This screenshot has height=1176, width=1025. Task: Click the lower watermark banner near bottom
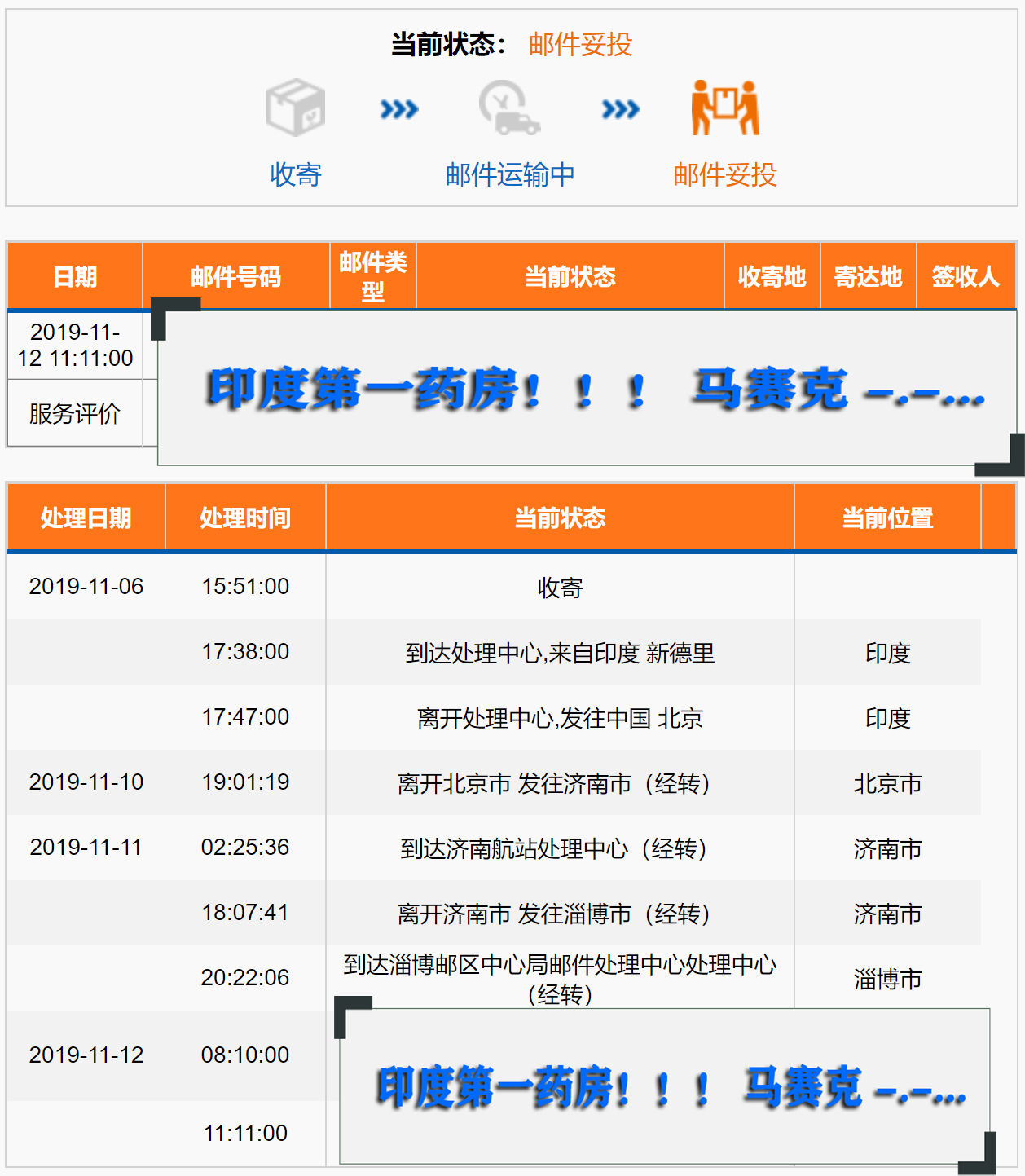664,1086
